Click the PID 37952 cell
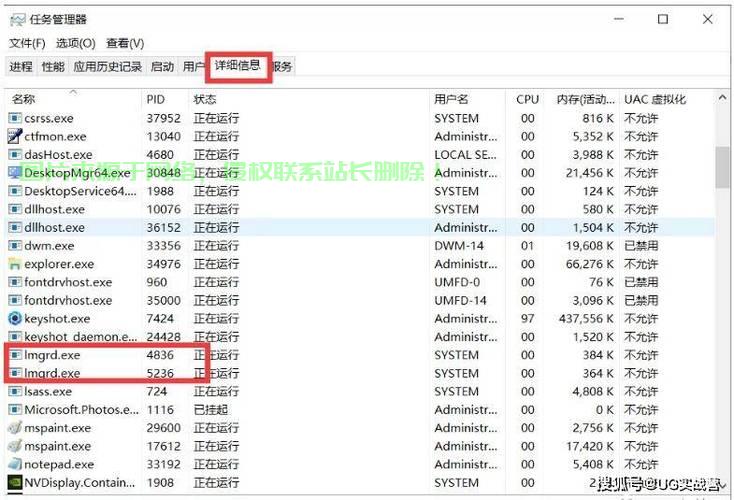The height and width of the screenshot is (500, 734). coord(163,118)
